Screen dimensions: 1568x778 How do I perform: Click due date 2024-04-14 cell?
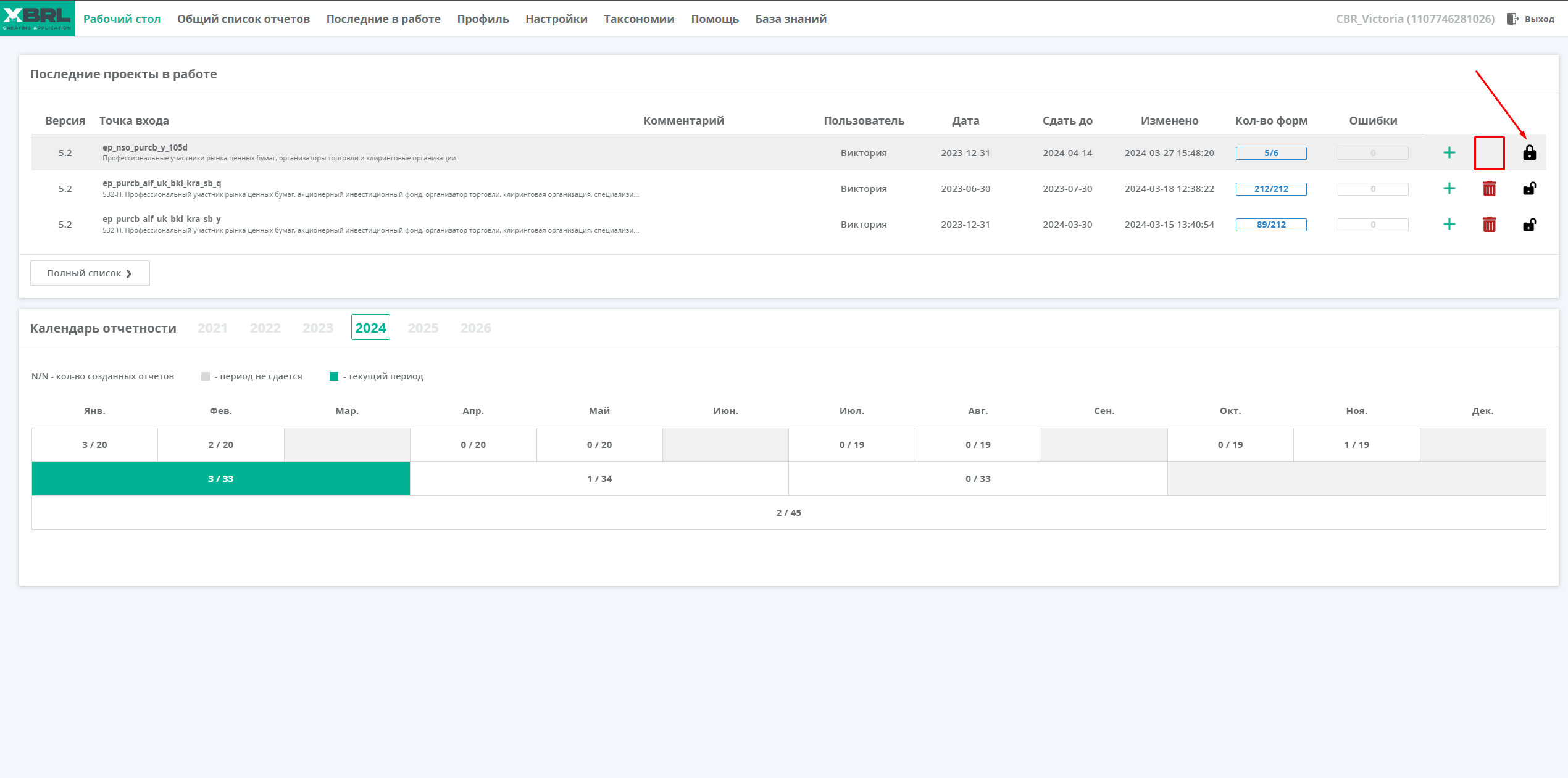coord(1067,153)
